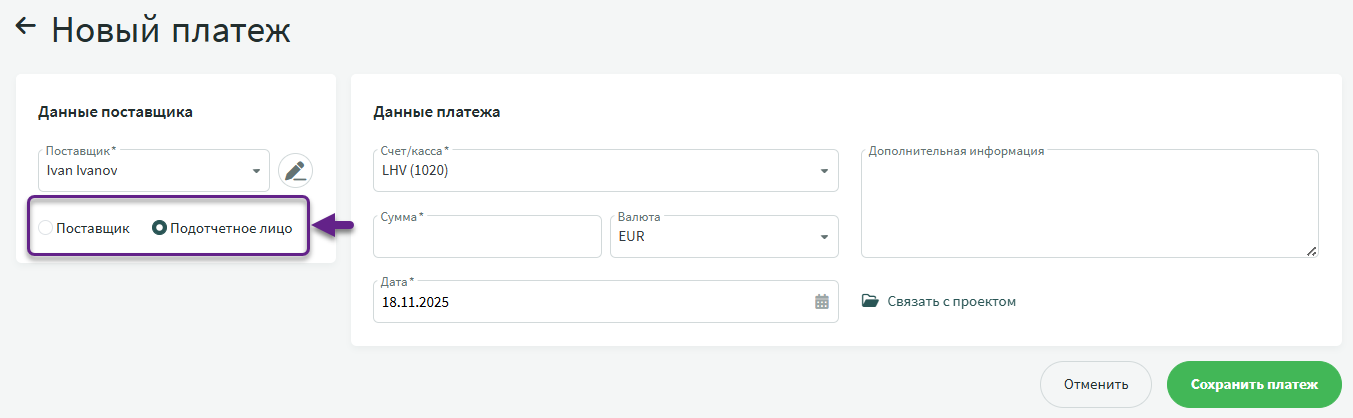Open the calendar icon in Дата field
The image size is (1353, 418).
point(822,302)
